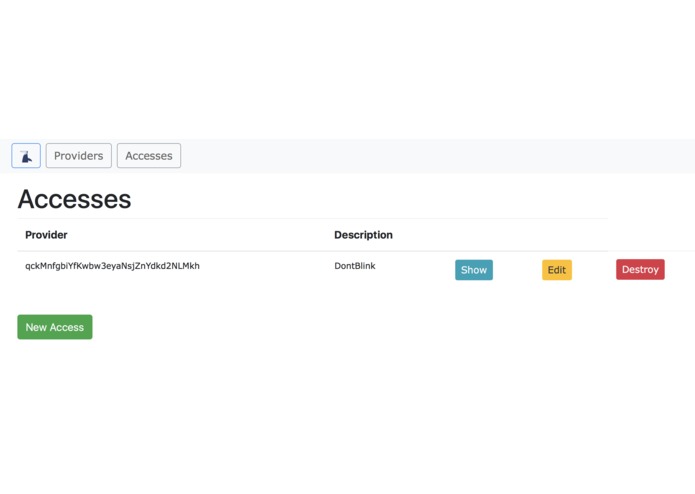Click the Provider column header
695x494 pixels.
46,235
